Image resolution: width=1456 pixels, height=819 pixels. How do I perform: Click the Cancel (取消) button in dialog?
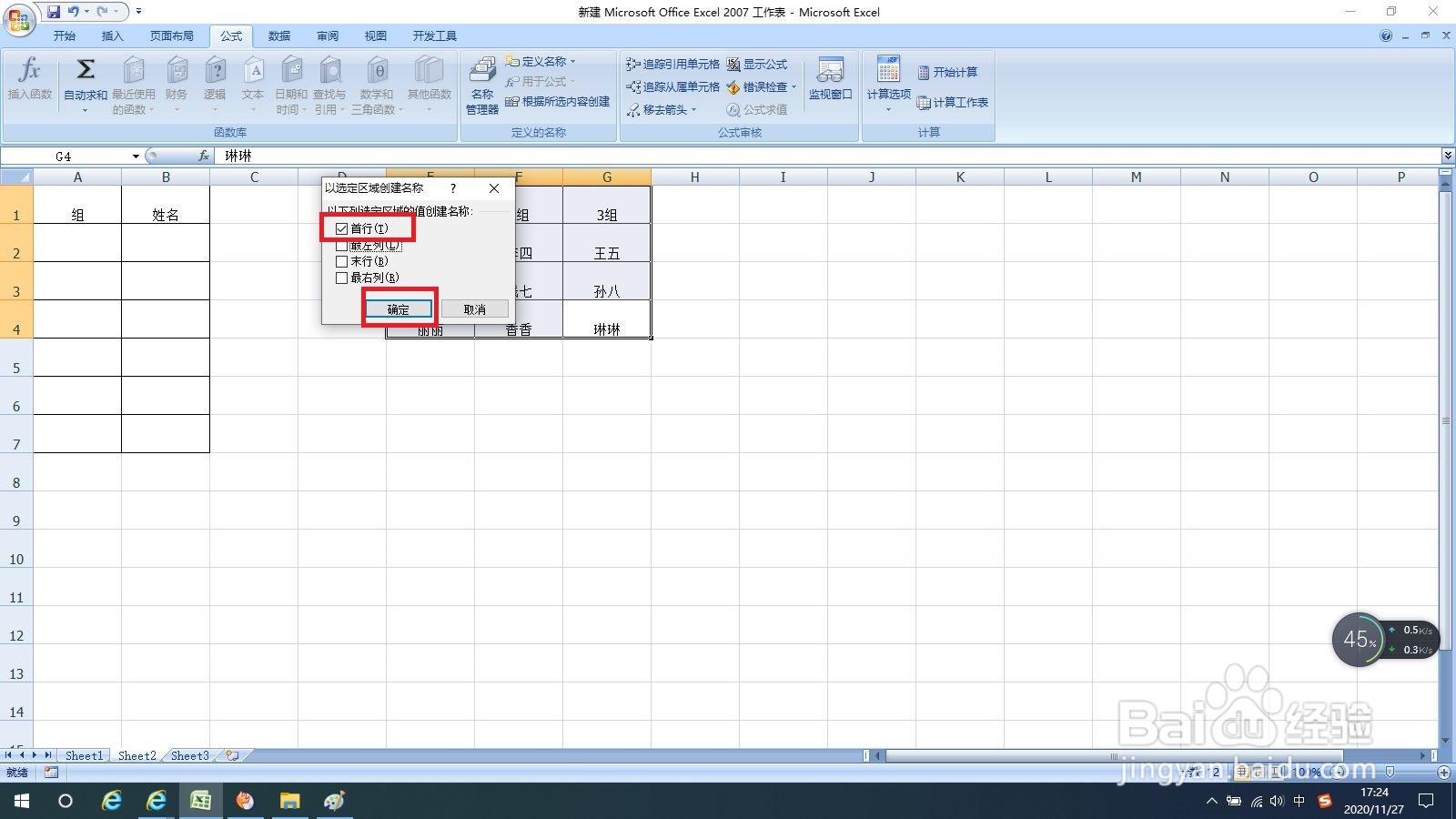tap(475, 309)
